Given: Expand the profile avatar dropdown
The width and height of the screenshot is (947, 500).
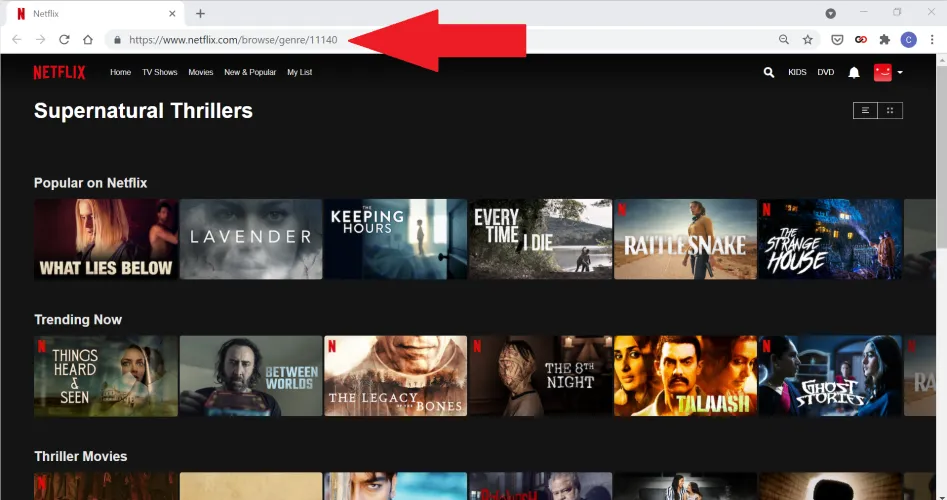Looking at the screenshot, I should 888,73.
